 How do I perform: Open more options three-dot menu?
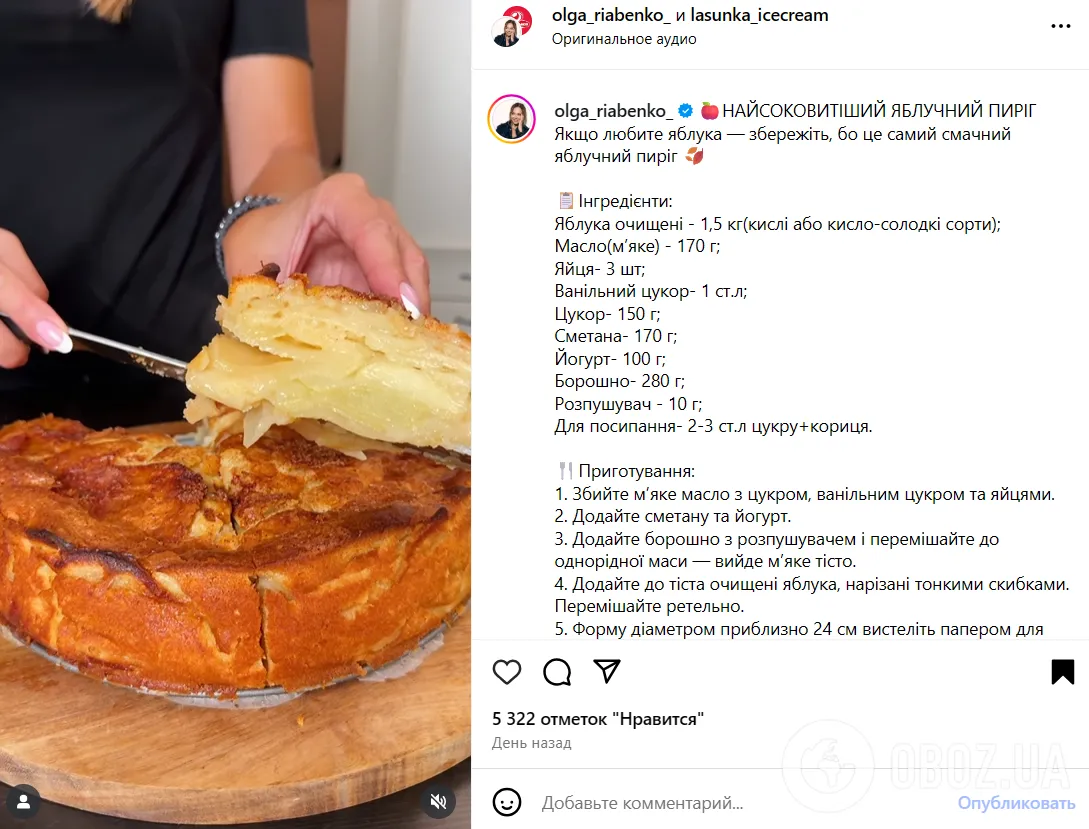pos(1061,26)
